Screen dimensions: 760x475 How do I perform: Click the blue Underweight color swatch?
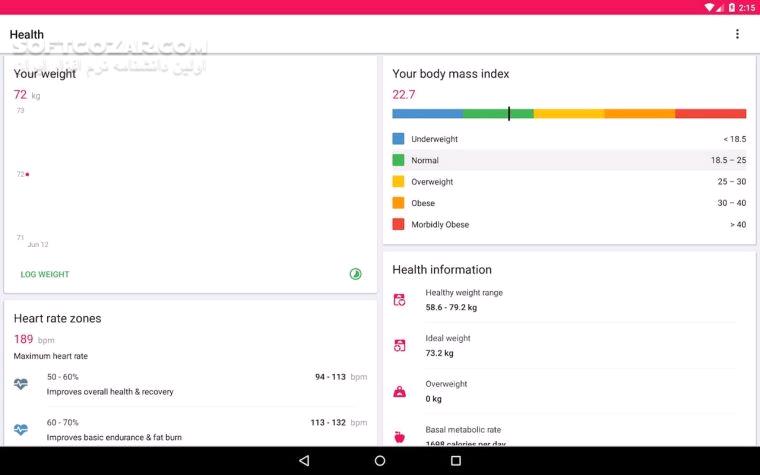pos(398,139)
